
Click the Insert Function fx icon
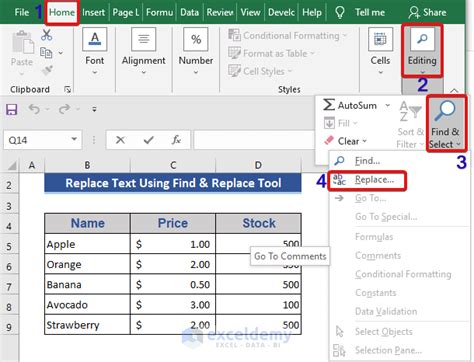click(x=176, y=140)
